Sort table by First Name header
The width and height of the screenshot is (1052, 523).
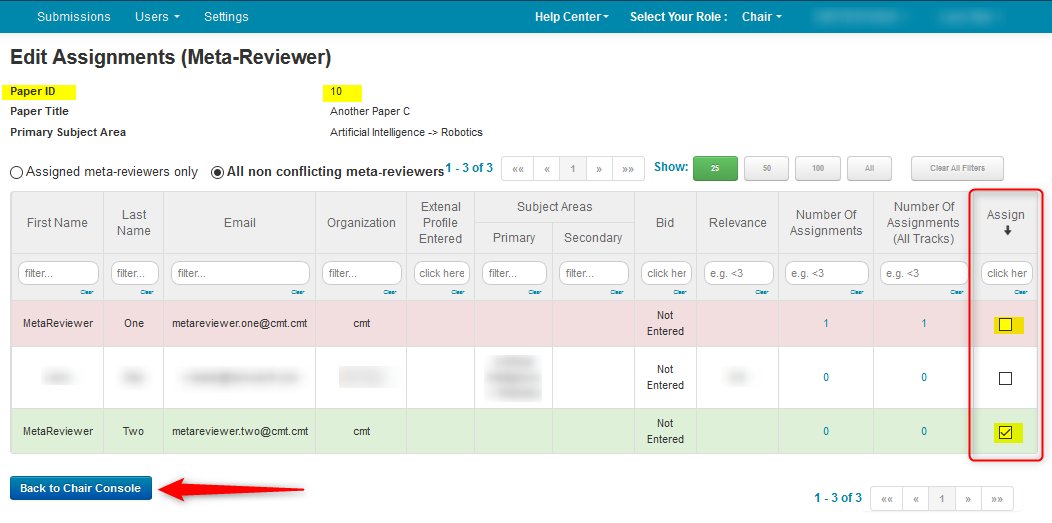[x=57, y=223]
